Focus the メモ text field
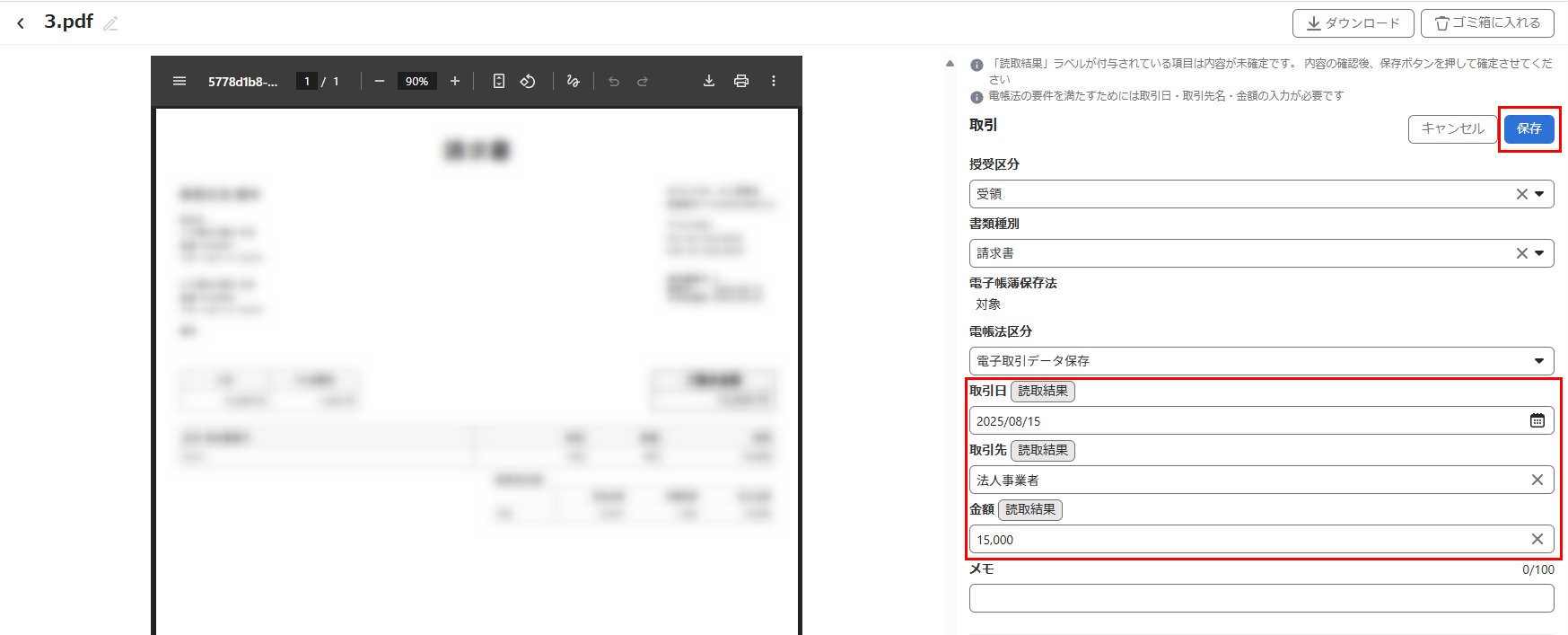The image size is (1568, 635). pos(1261,598)
